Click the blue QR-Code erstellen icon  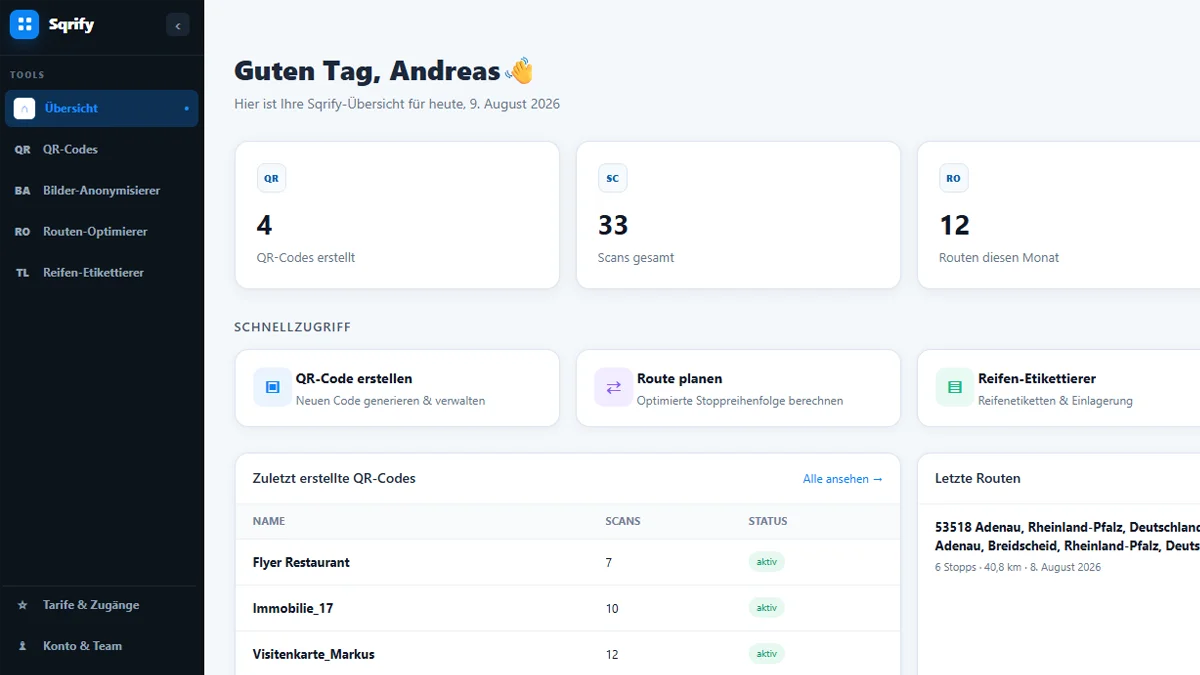pos(273,387)
